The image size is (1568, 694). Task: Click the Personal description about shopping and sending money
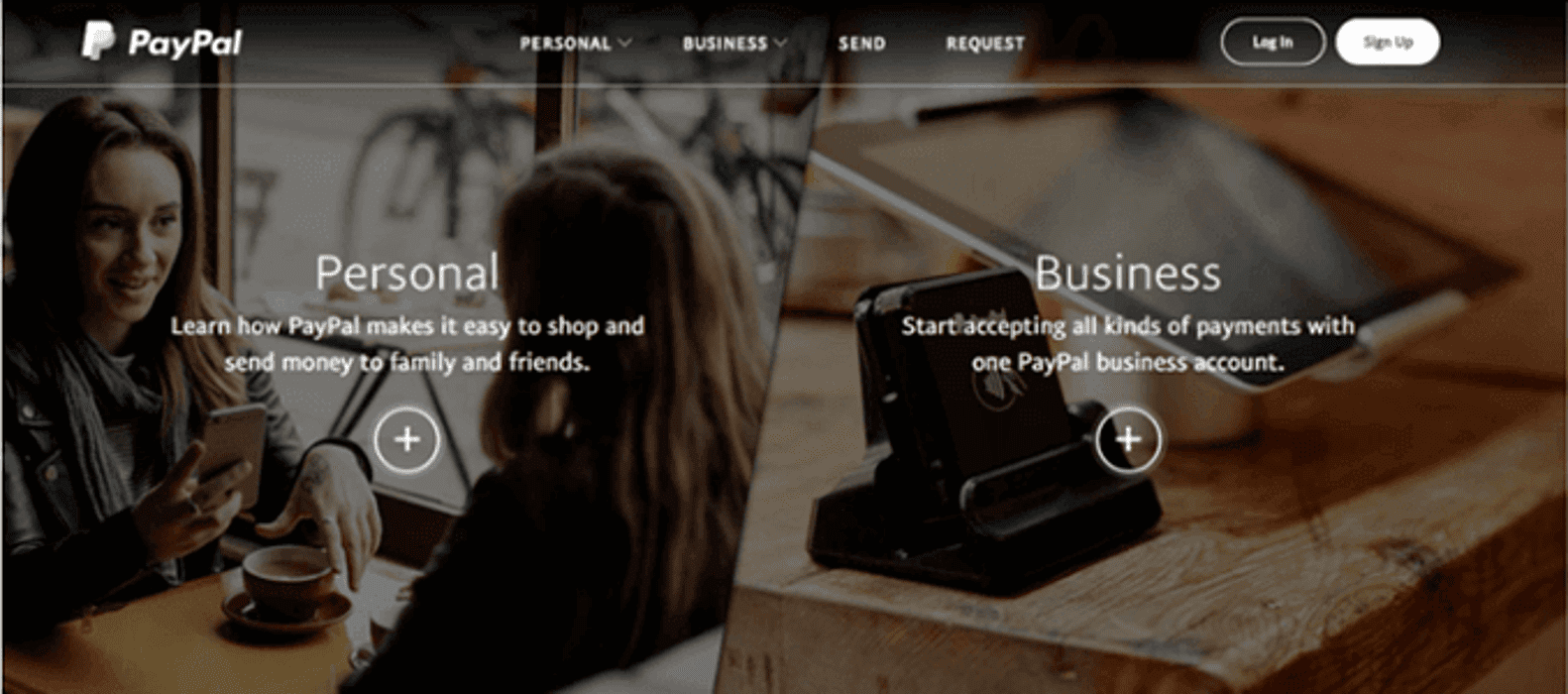[x=407, y=344]
